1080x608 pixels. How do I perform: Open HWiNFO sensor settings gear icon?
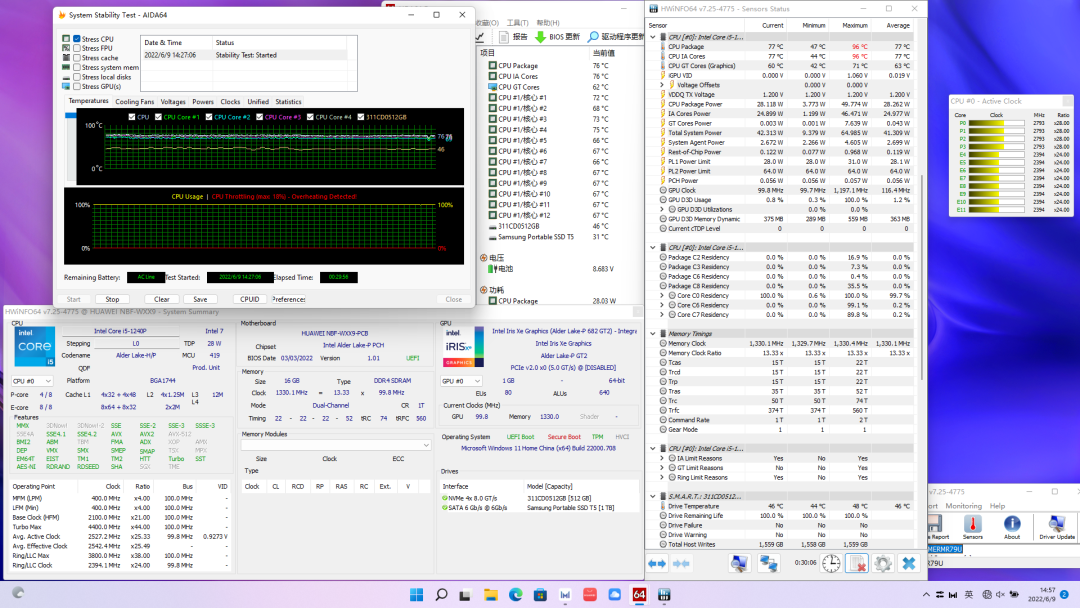point(883,564)
